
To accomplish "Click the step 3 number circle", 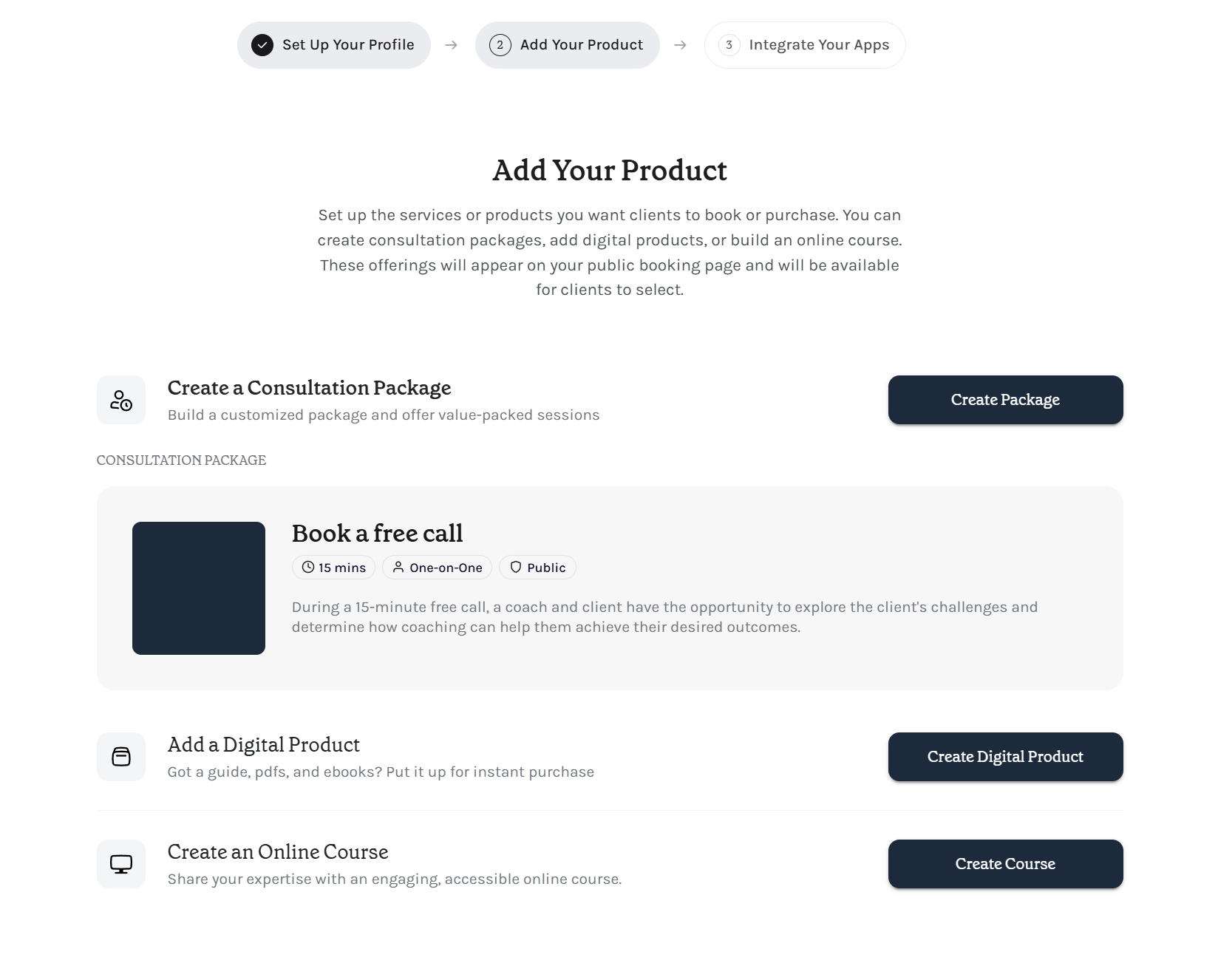I will click(729, 45).
